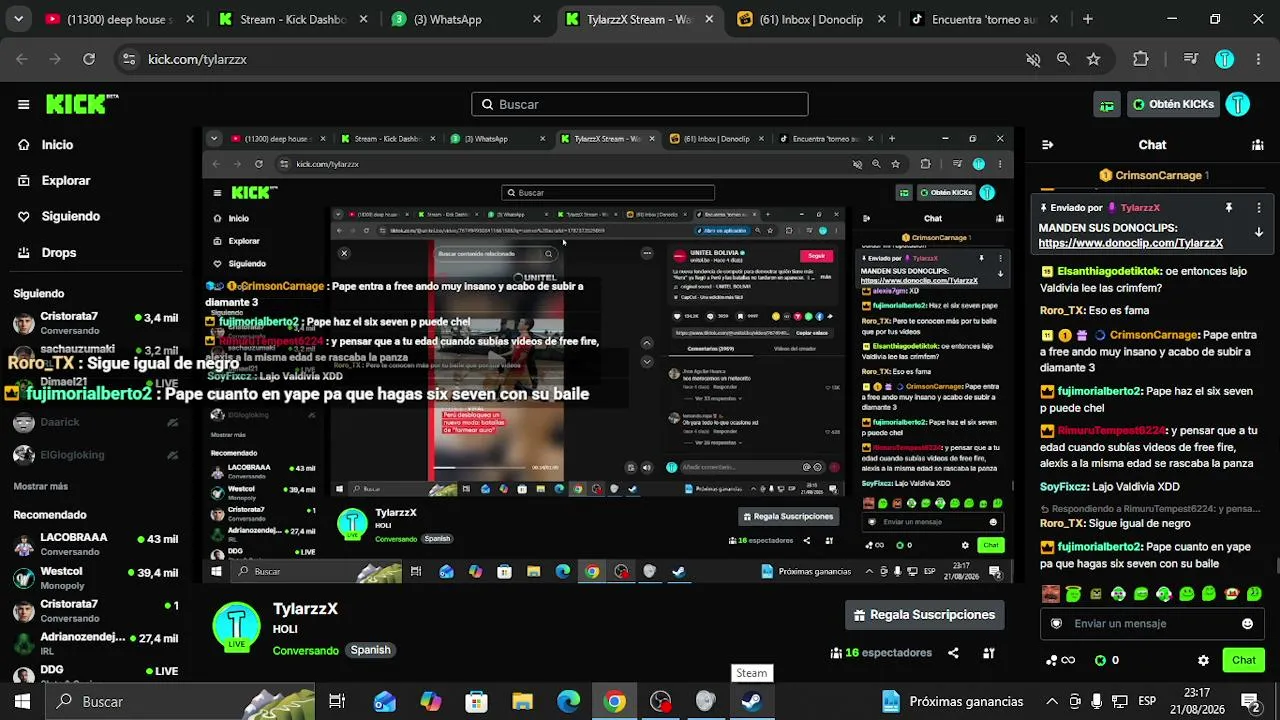The height and width of the screenshot is (720, 1280).
Task: Expand Mostrar más in followed channels
Action: (41, 487)
